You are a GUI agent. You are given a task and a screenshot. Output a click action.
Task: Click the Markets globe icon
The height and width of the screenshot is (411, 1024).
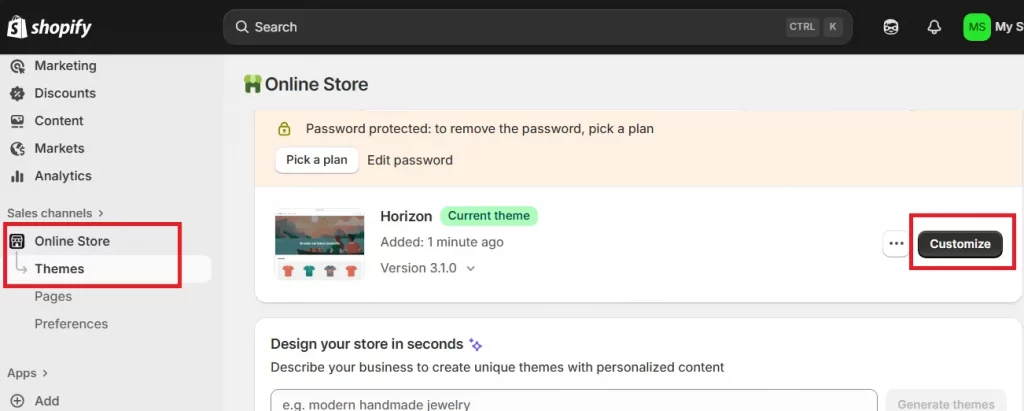[17, 148]
